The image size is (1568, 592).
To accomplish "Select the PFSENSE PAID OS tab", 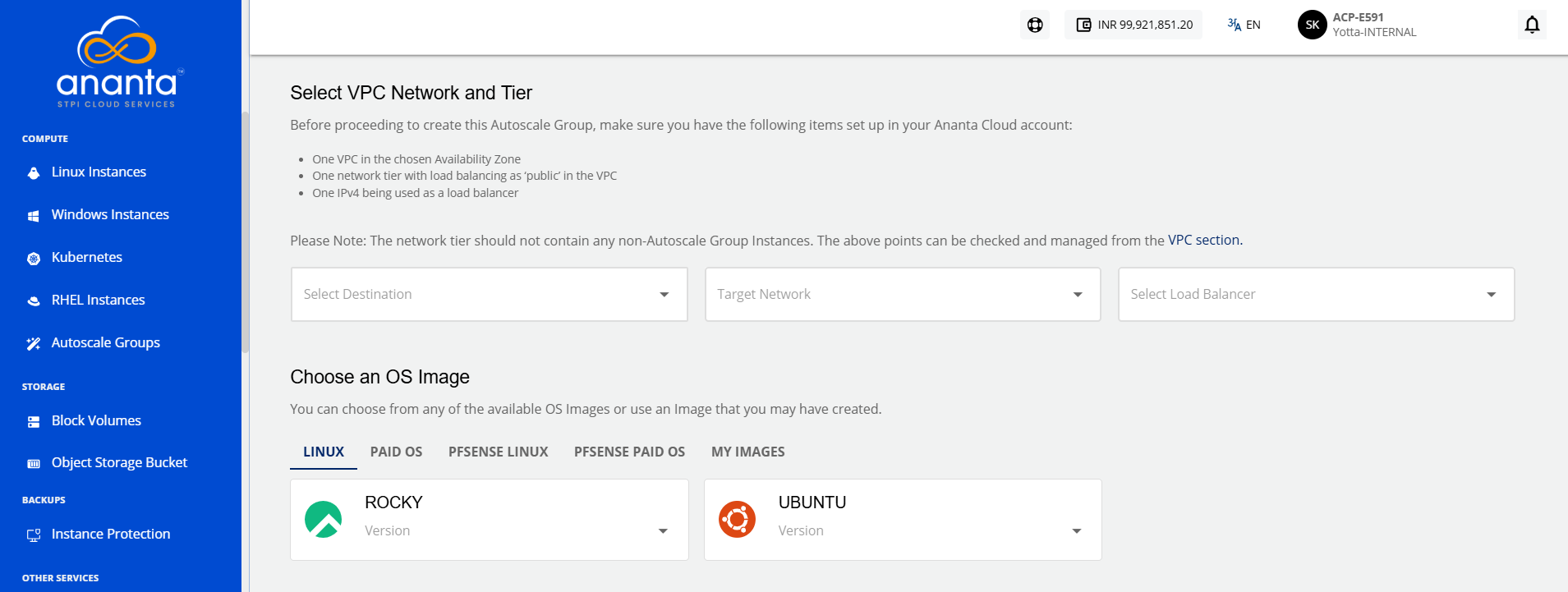I will 629,452.
